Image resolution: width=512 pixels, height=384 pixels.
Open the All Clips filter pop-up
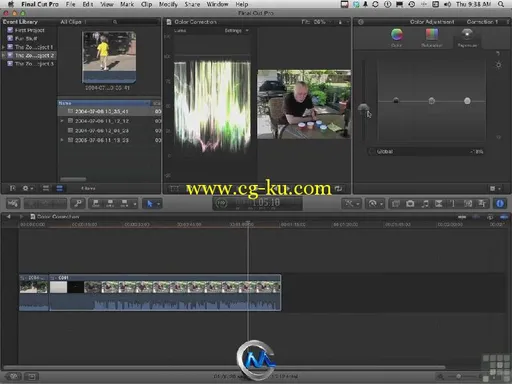pos(74,22)
